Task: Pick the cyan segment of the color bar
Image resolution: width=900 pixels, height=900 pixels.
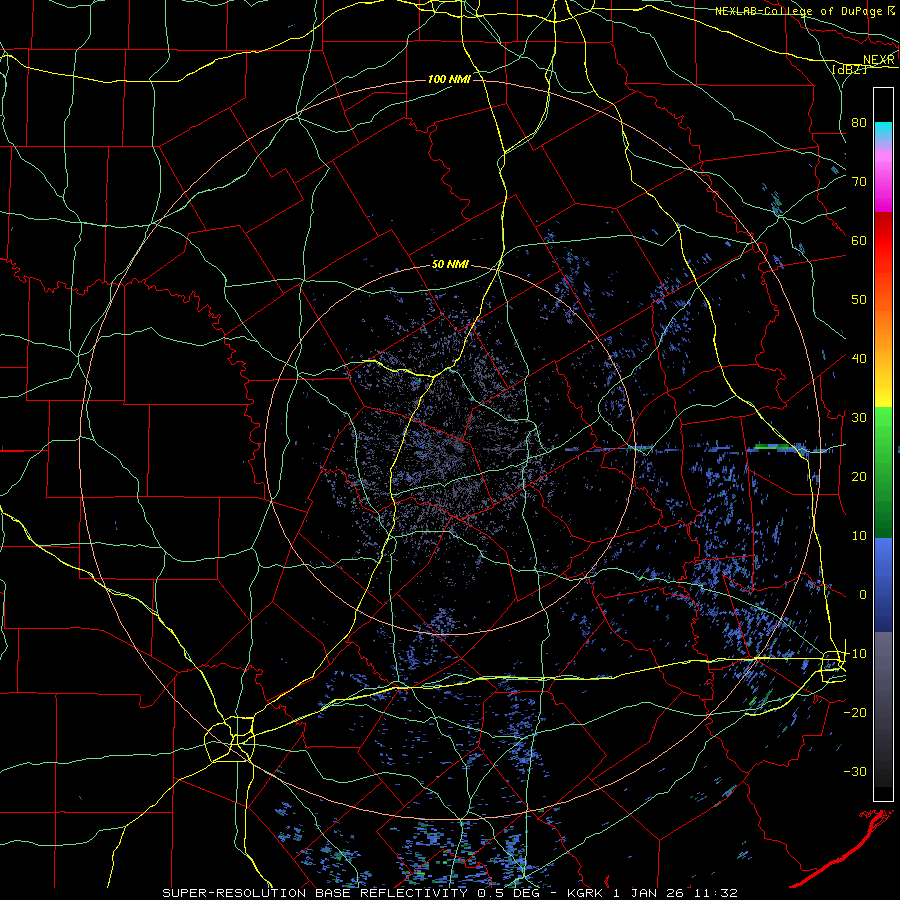Action: pos(883,132)
